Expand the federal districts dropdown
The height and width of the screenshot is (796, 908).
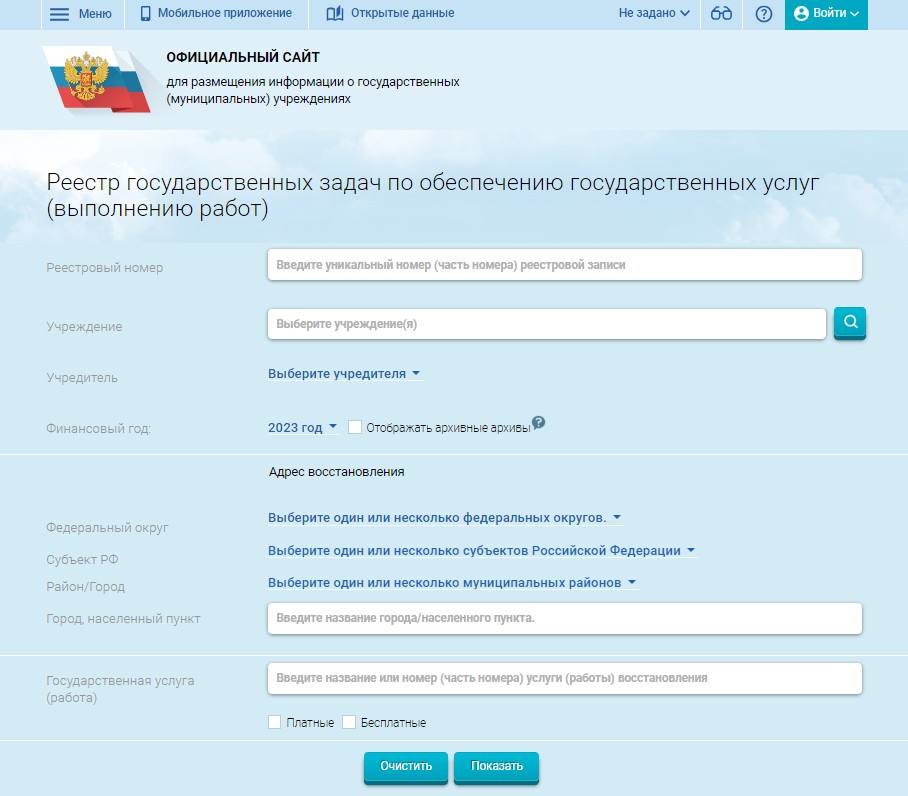[x=444, y=518]
